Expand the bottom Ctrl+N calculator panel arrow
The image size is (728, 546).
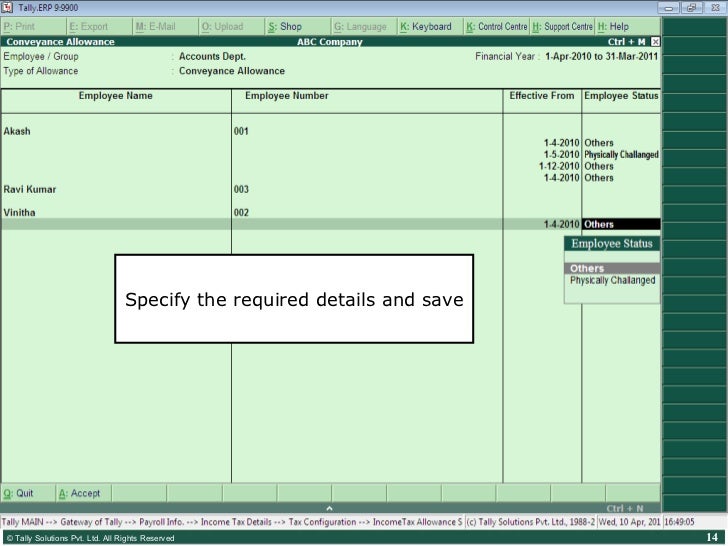pos(329,508)
